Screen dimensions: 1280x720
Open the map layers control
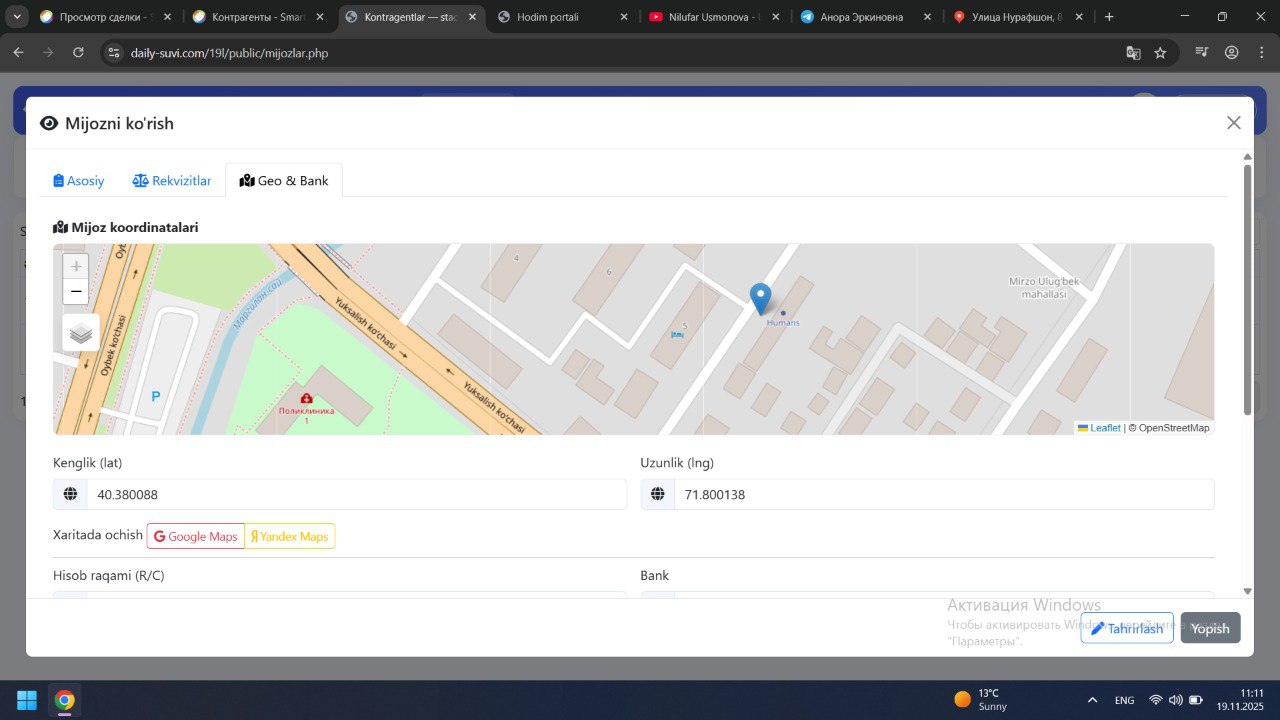point(81,333)
